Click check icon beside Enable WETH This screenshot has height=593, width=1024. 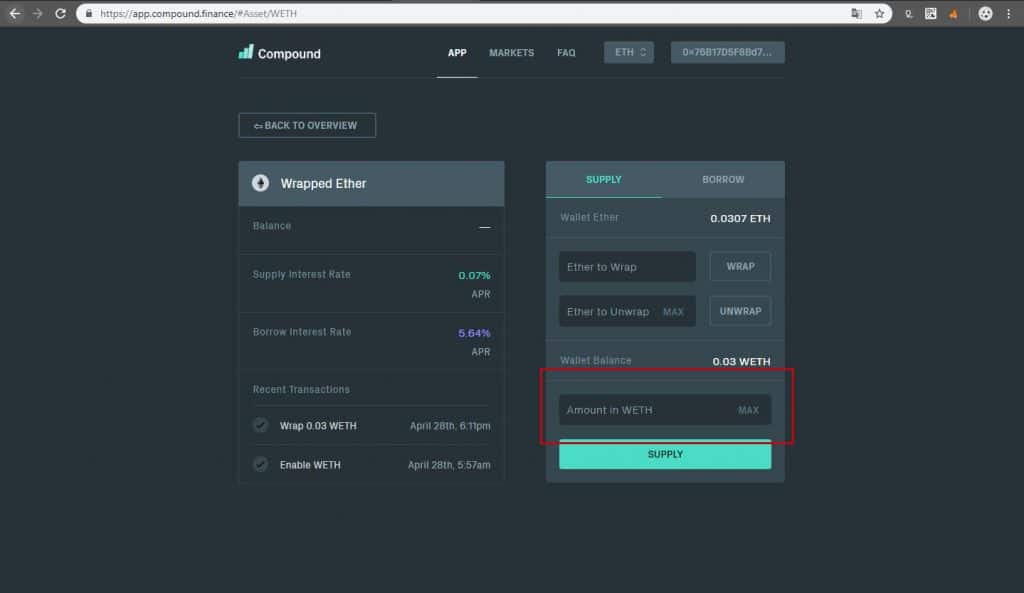point(261,464)
